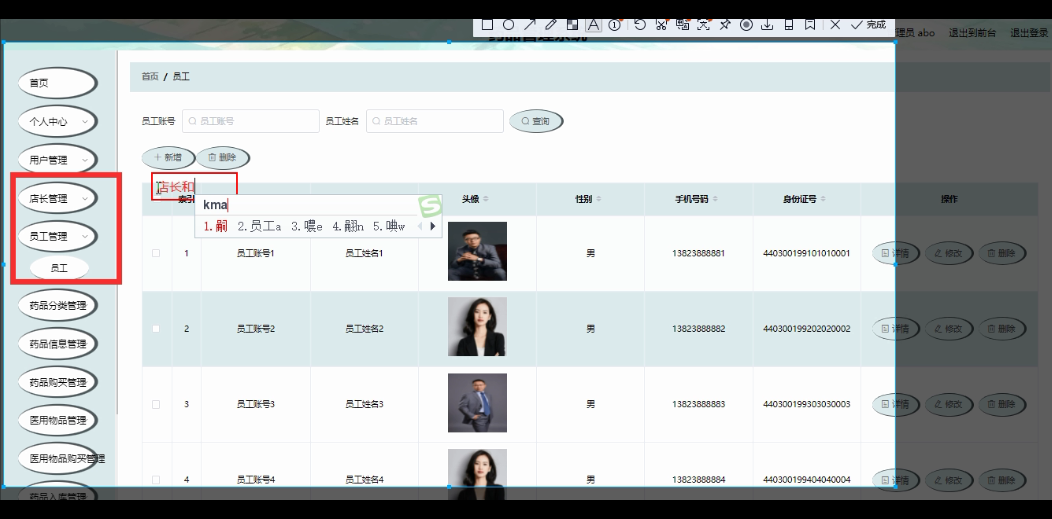This screenshot has width=1052, height=519.
Task: Collapse the 员工管理 sidebar menu
Action: [58, 236]
